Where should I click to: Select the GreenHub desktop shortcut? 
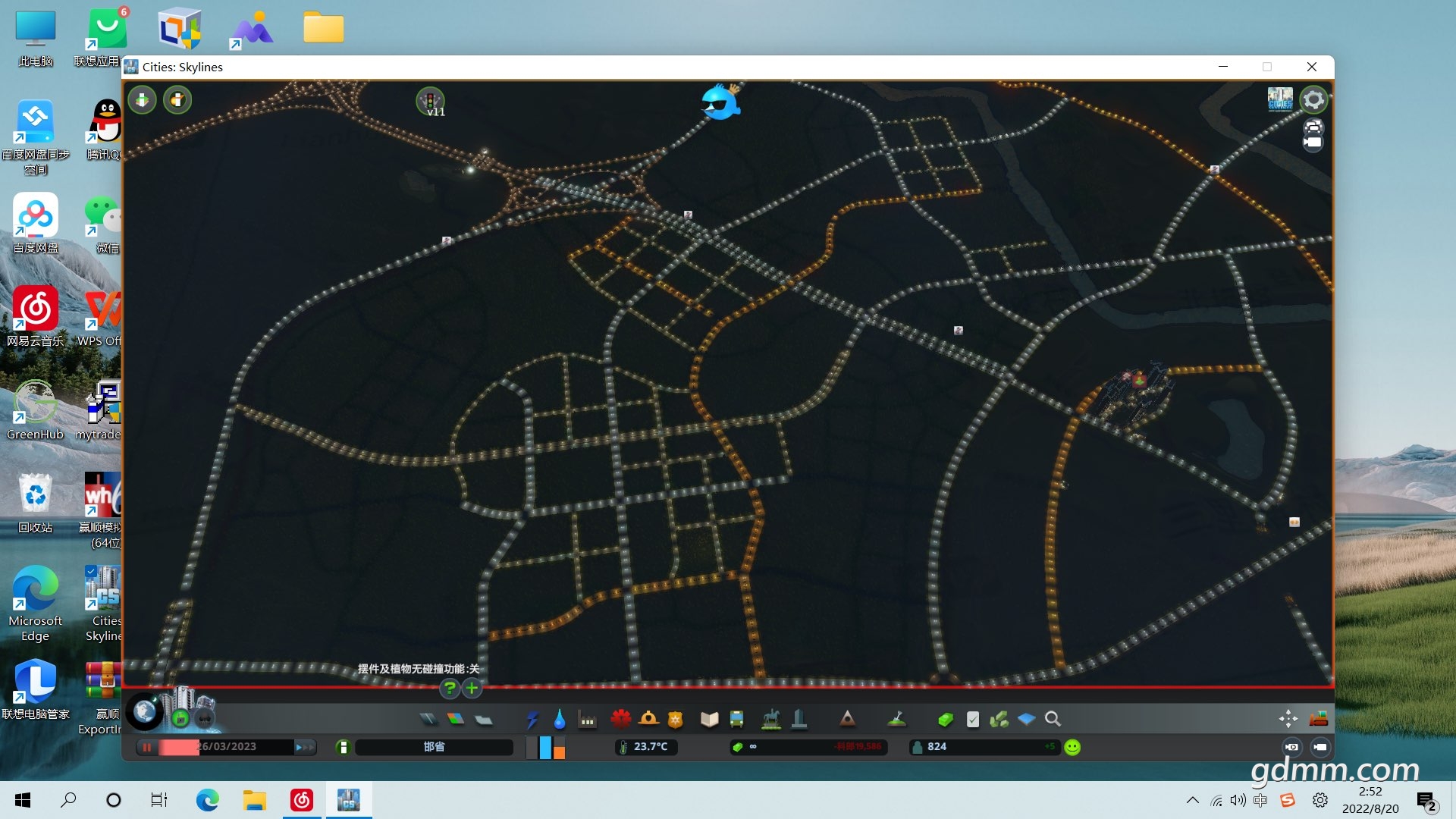click(36, 410)
